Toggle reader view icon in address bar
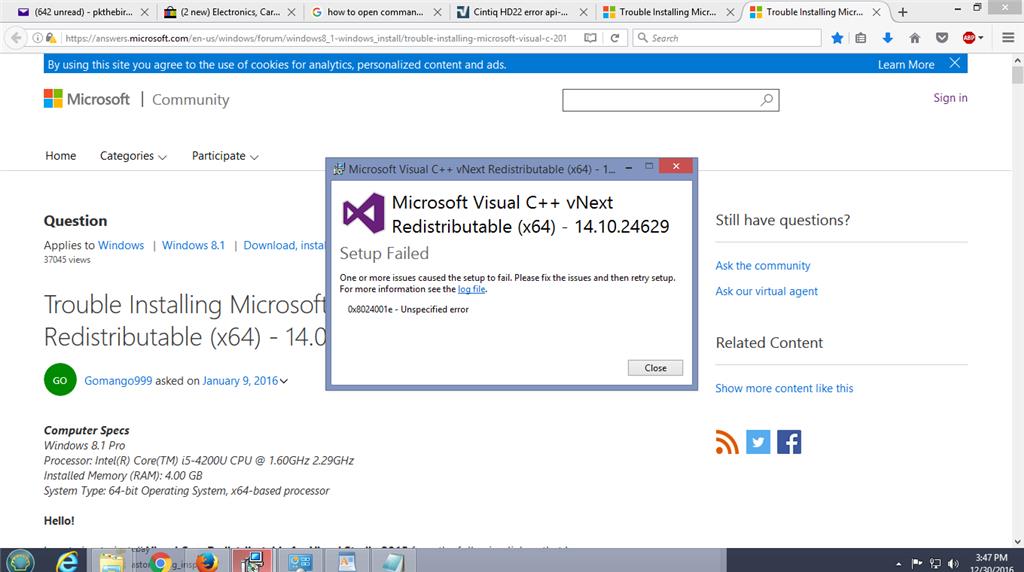Image resolution: width=1024 pixels, height=572 pixels. pos(590,38)
